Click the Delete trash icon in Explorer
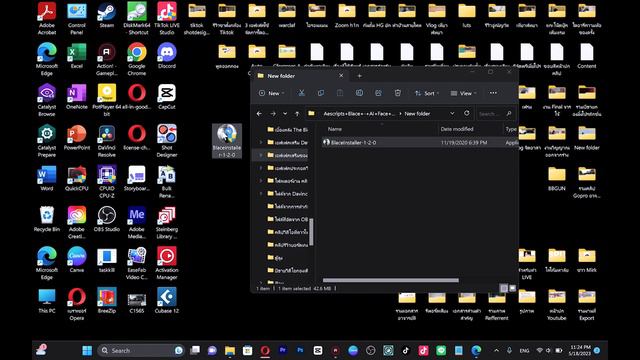Viewport: 640px width, 360px height. (398, 93)
